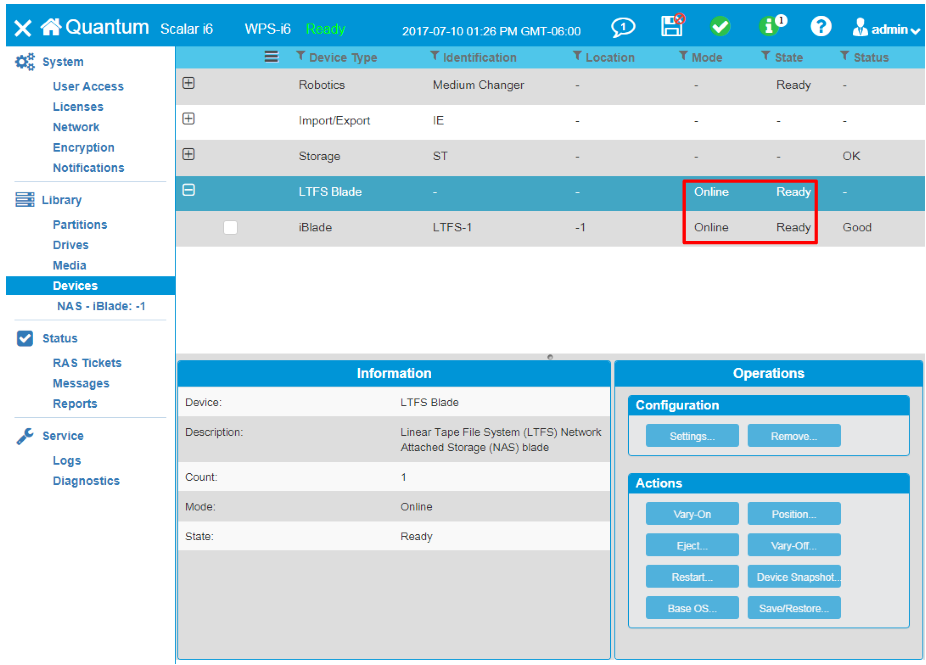Click the Mode column filter icon
Viewport: 926px width, 665px height.
tap(683, 56)
